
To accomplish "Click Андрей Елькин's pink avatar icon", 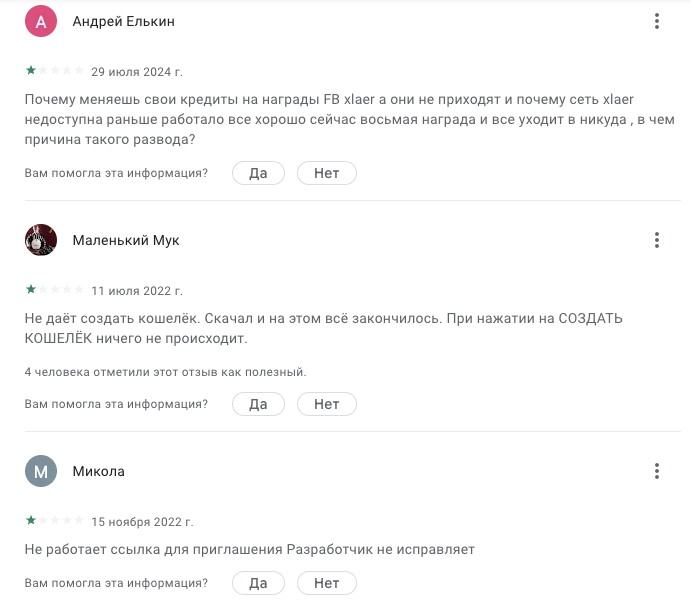I will tap(40, 21).
